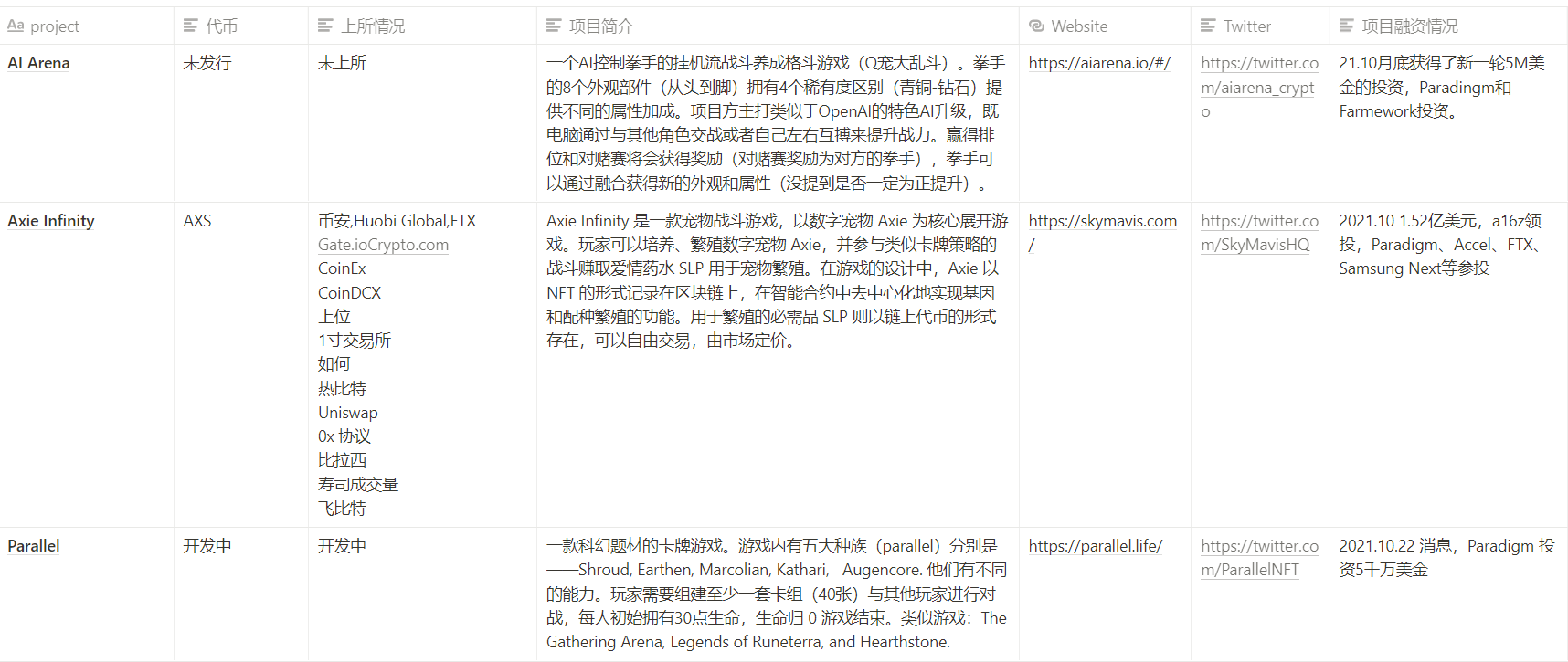
Task: Click the CoinDCX exchange entry
Action: (x=349, y=293)
